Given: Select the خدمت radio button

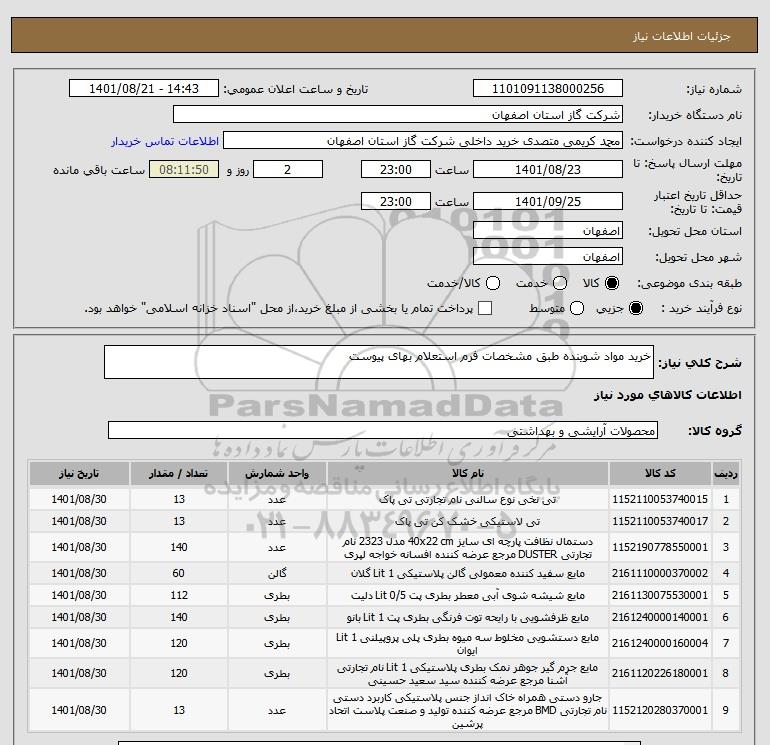Looking at the screenshot, I should [x=560, y=283].
